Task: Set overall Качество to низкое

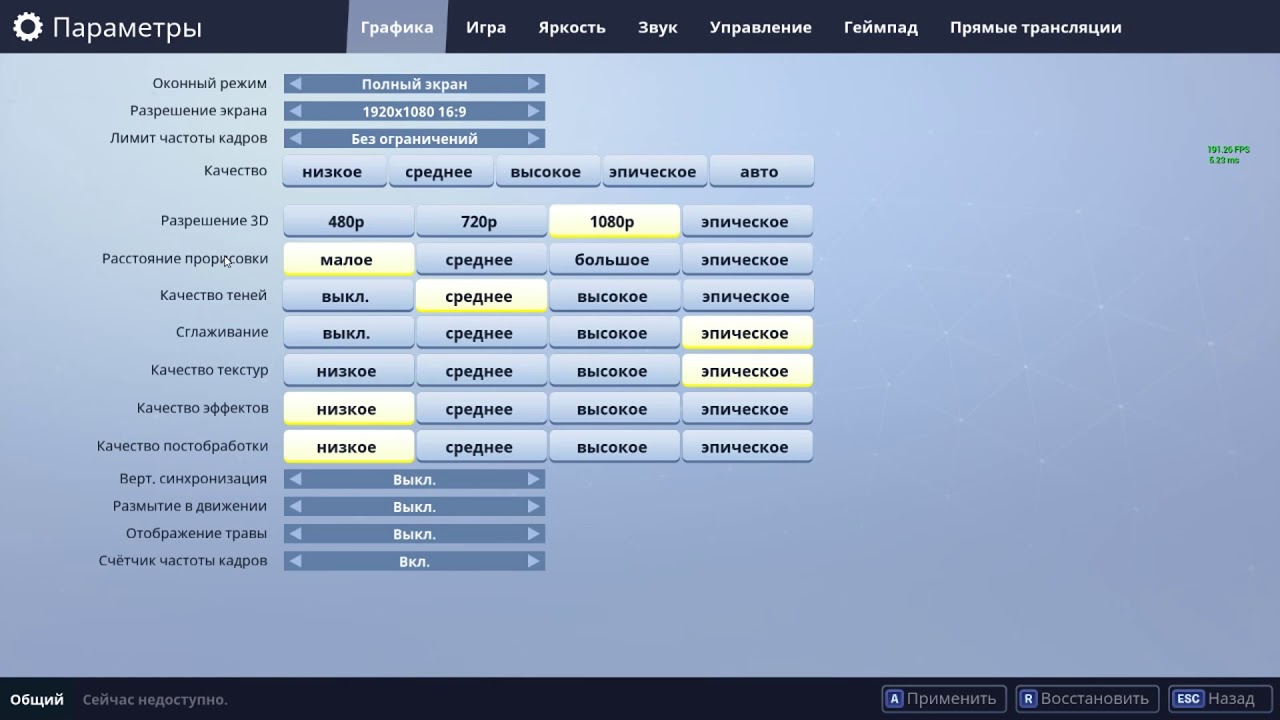Action: (x=332, y=171)
